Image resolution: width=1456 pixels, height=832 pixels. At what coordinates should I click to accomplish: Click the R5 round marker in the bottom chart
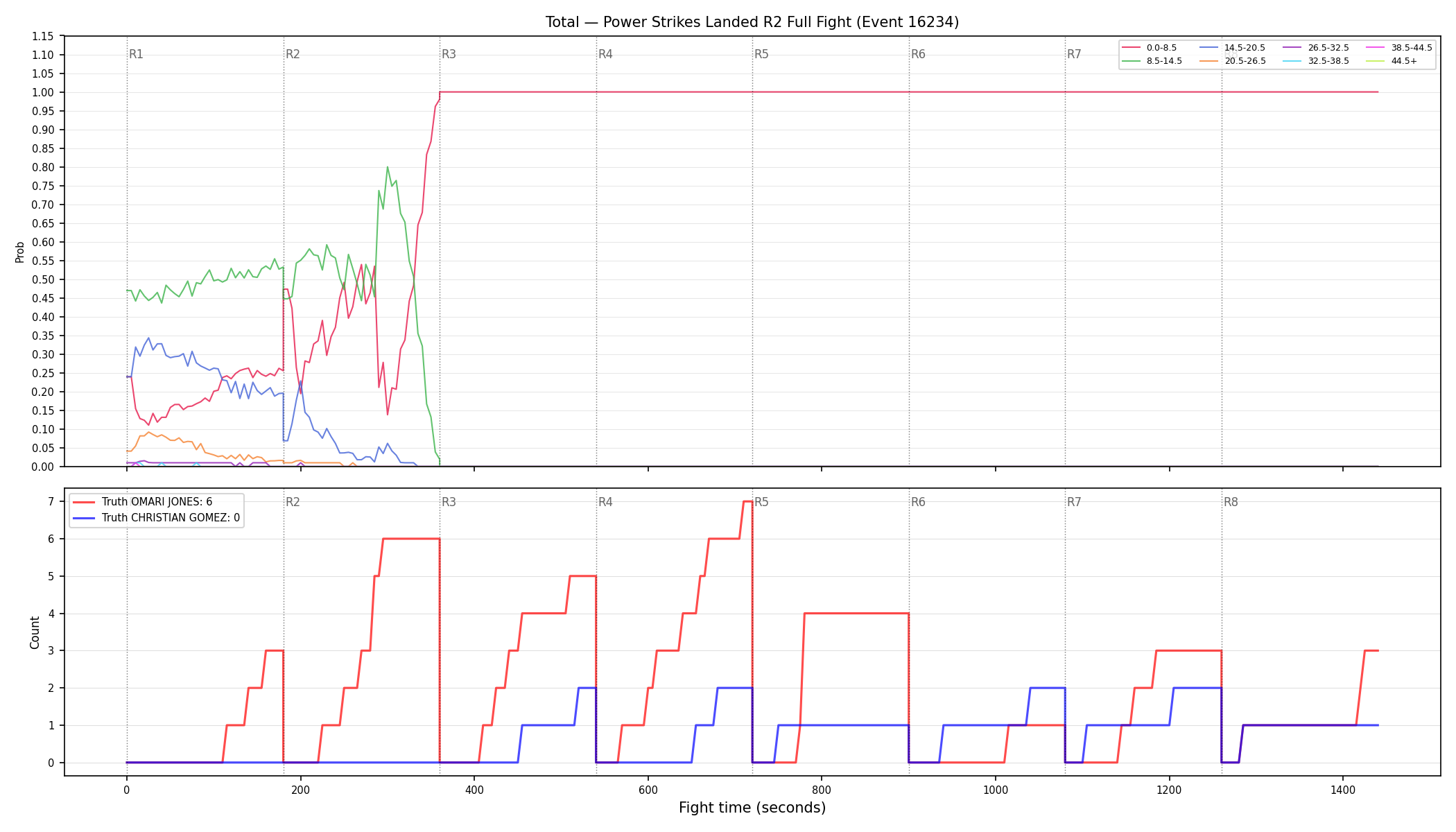coord(761,502)
